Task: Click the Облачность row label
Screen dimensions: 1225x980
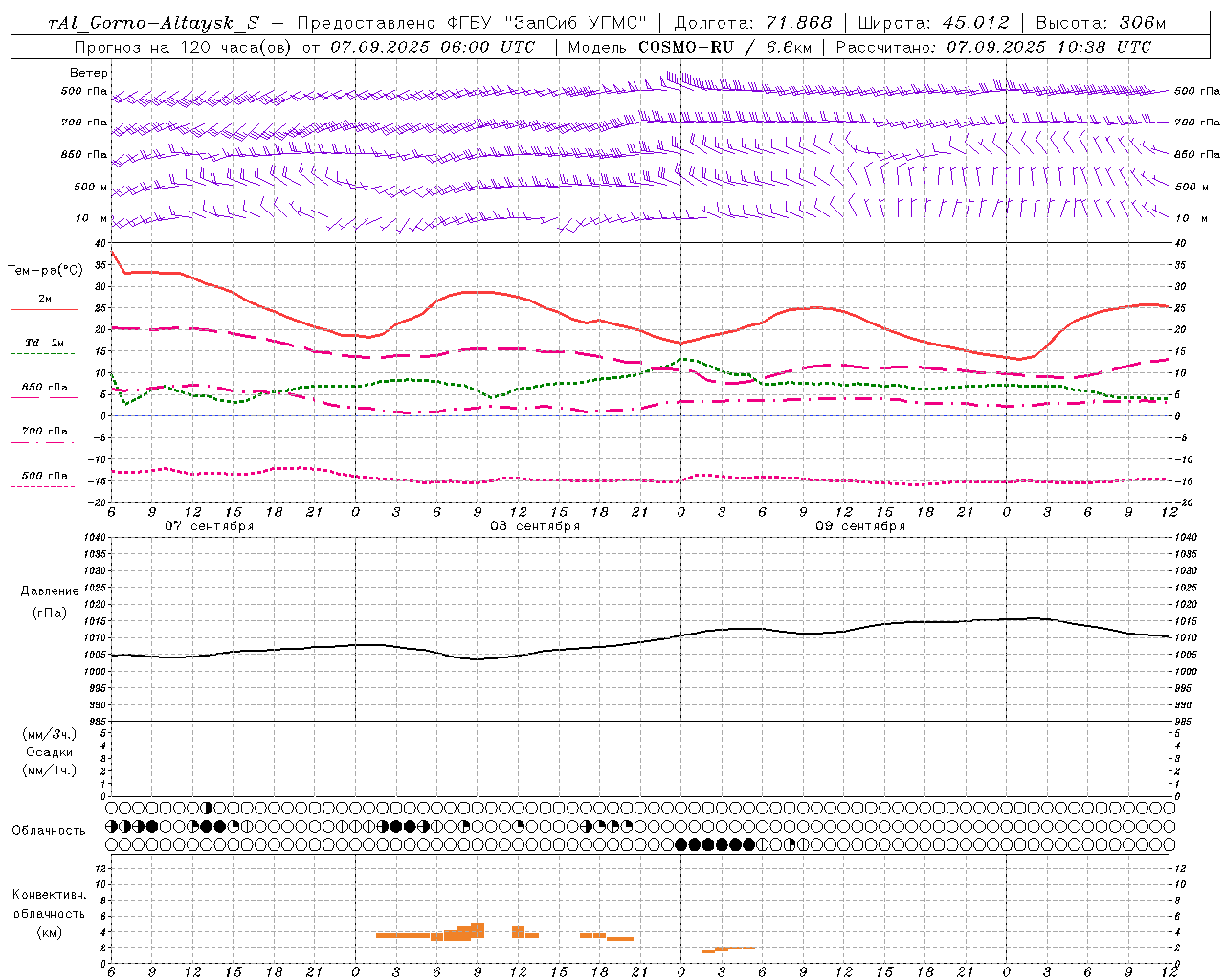Action: (x=49, y=830)
